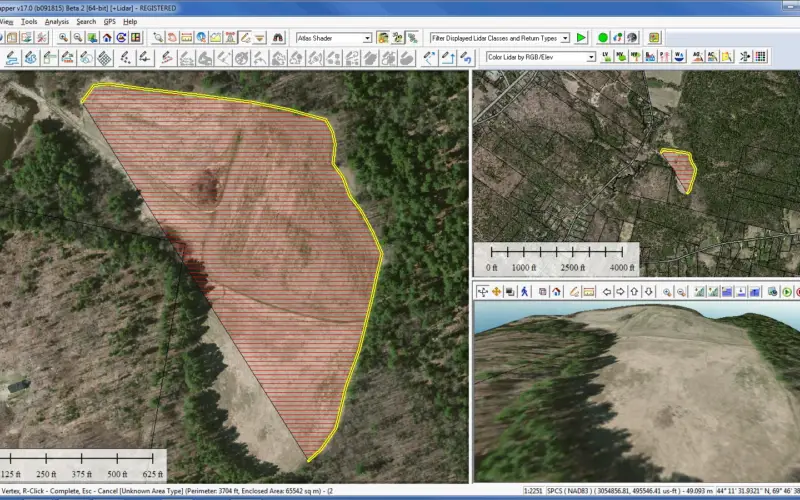Click the LV lidar classify icon
The width and height of the screenshot is (800, 500).
point(606,57)
